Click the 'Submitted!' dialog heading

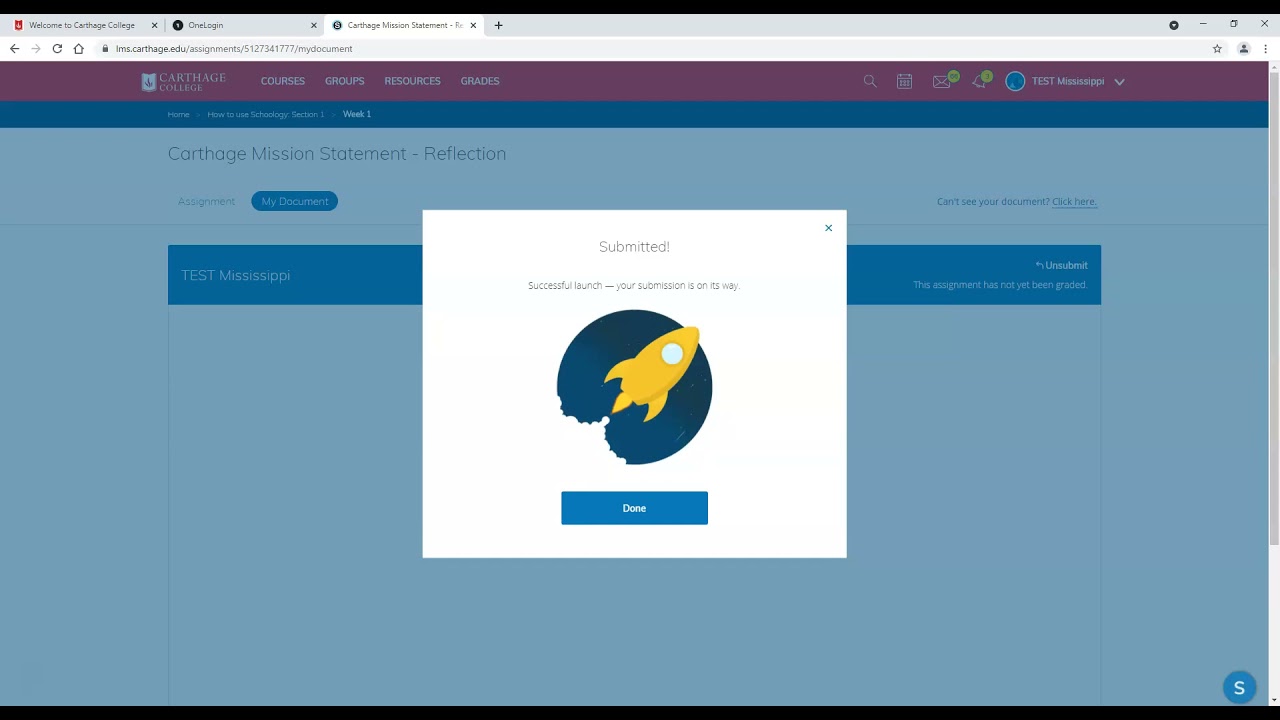pyautogui.click(x=634, y=246)
